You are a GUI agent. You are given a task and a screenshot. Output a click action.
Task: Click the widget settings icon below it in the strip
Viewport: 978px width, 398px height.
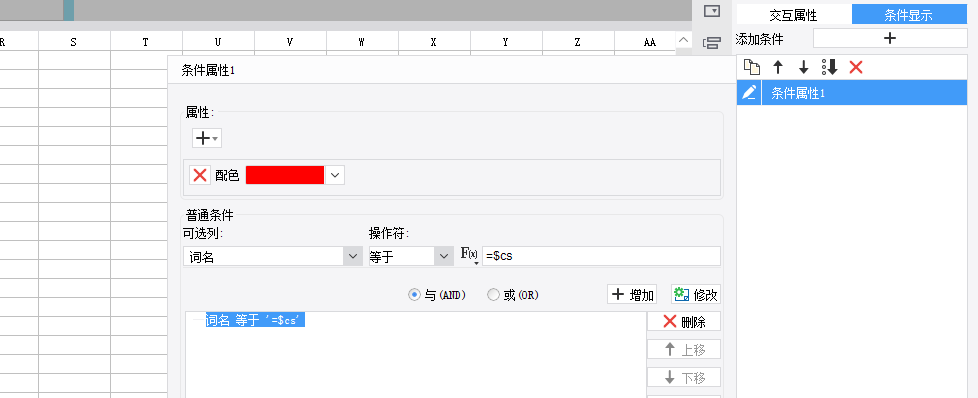pyautogui.click(x=712, y=43)
